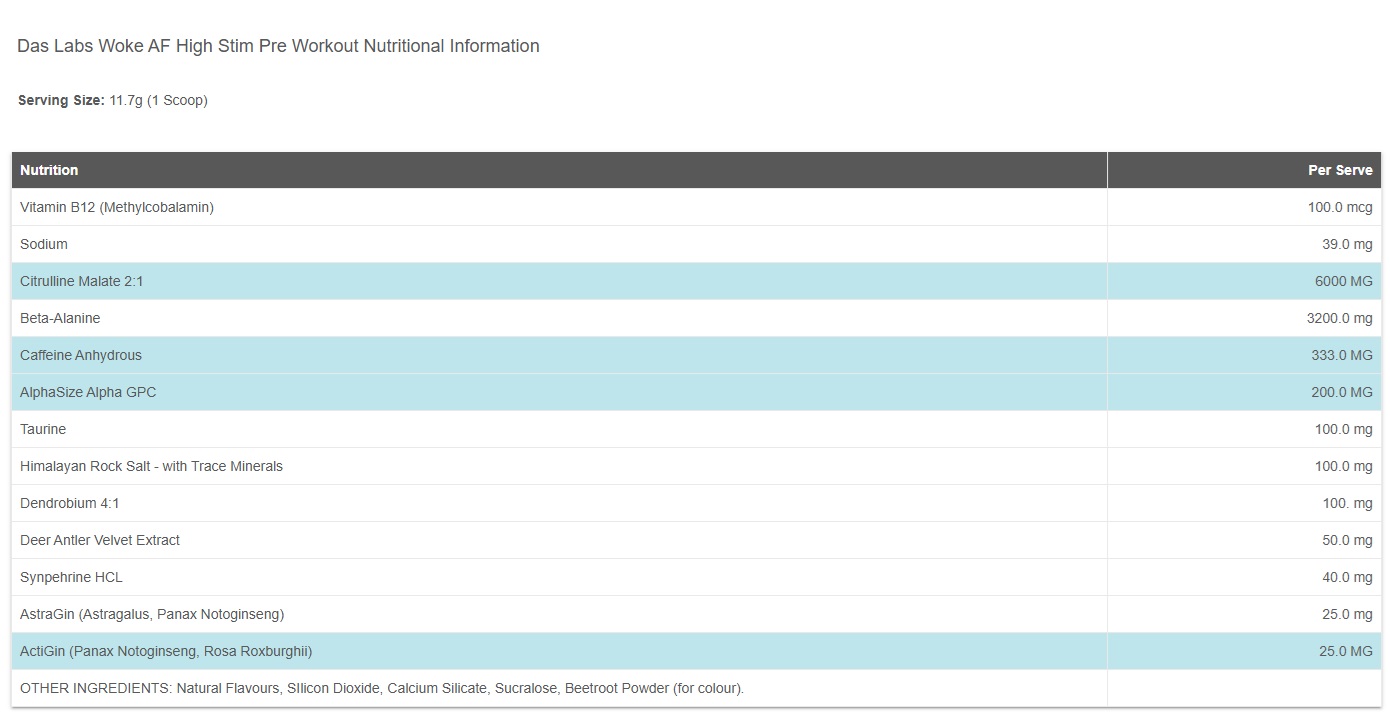Select the 'Taurine' row name
The width and height of the screenshot is (1390, 715).
tap(43, 429)
